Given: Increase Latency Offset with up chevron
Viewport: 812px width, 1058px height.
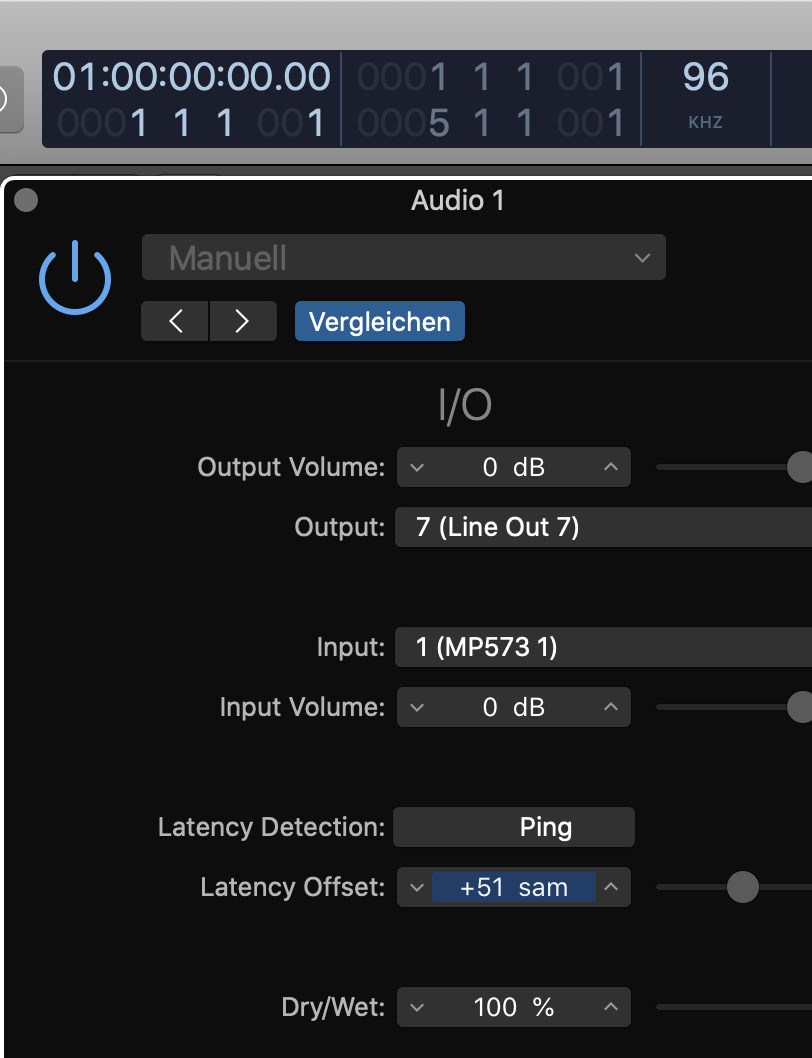Looking at the screenshot, I should click(611, 887).
